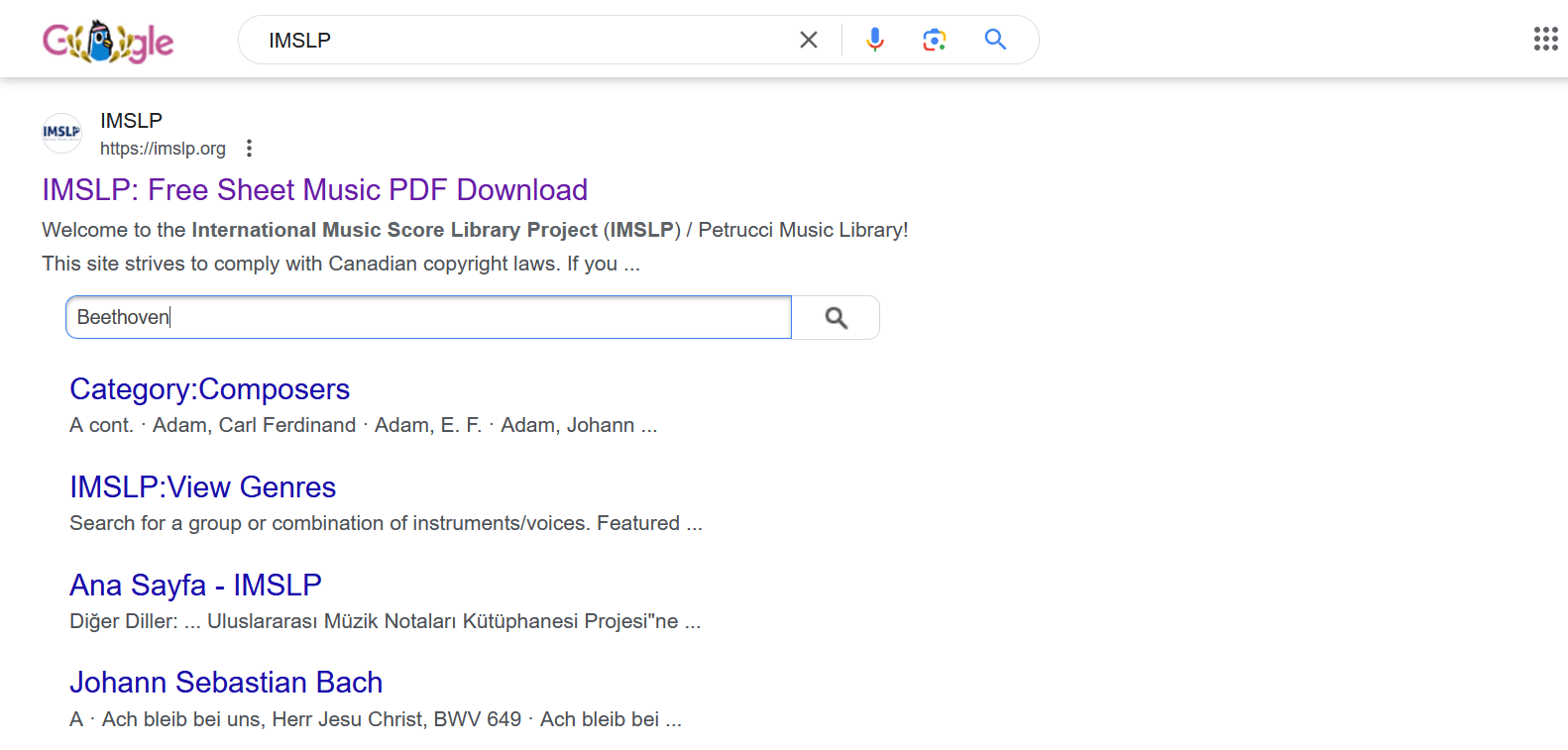Search by image with Lens icon
The width and height of the screenshot is (1568, 750).
(x=934, y=40)
